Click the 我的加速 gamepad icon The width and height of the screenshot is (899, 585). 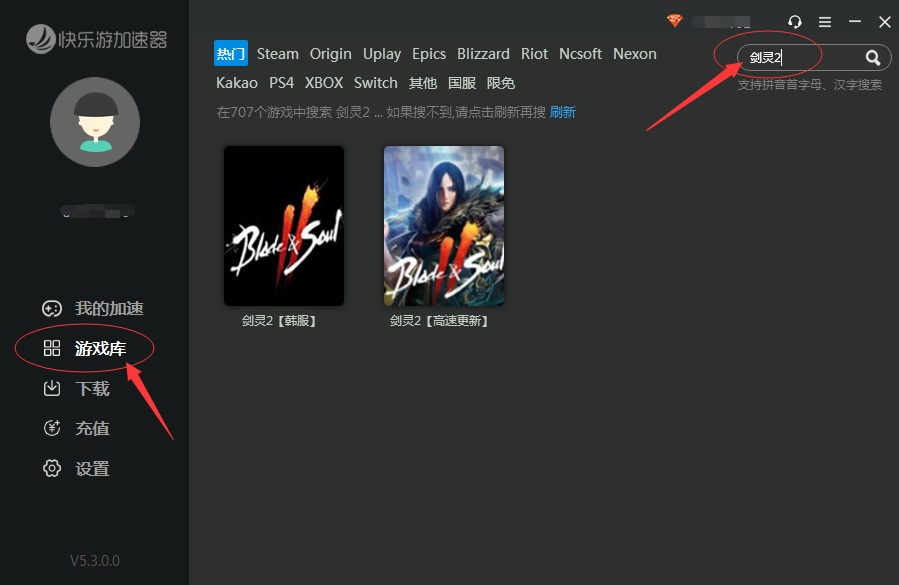tap(52, 309)
